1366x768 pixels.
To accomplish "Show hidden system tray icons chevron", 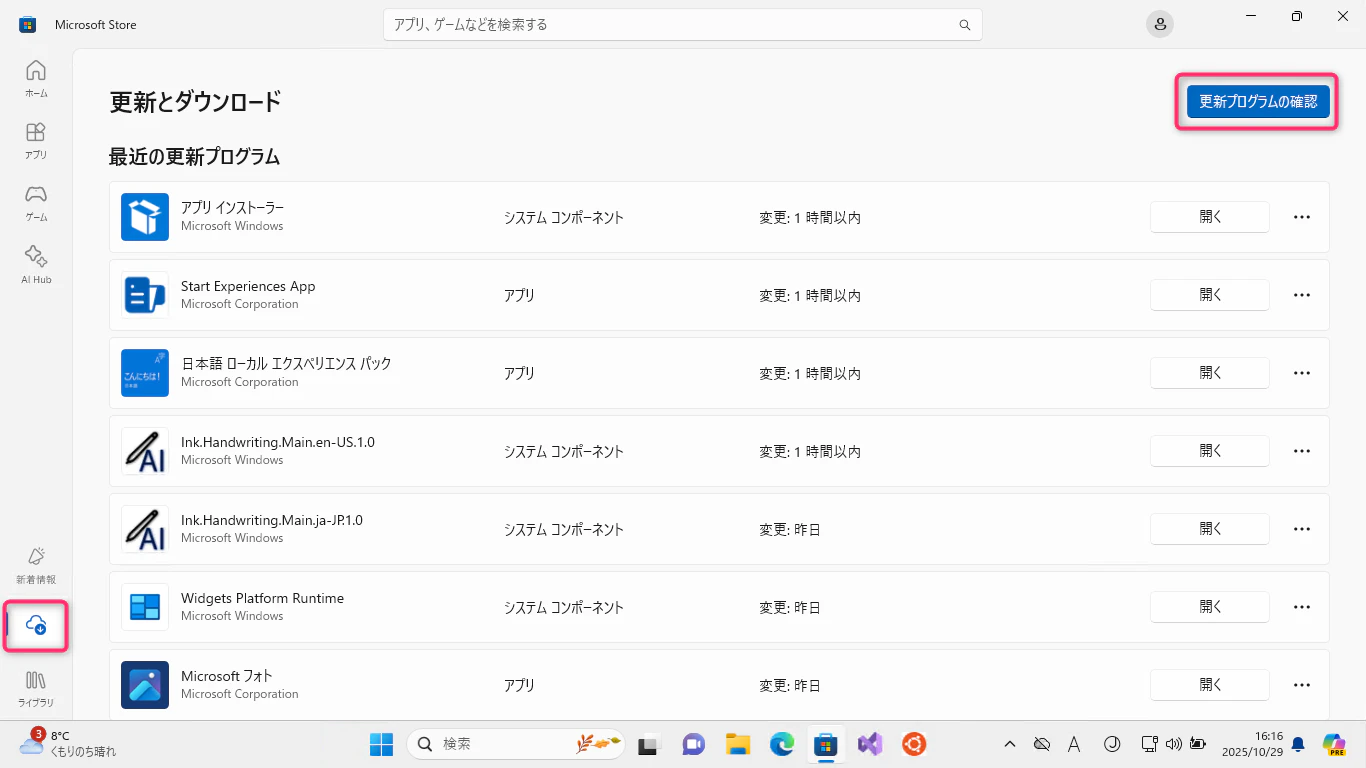I will click(x=1010, y=744).
